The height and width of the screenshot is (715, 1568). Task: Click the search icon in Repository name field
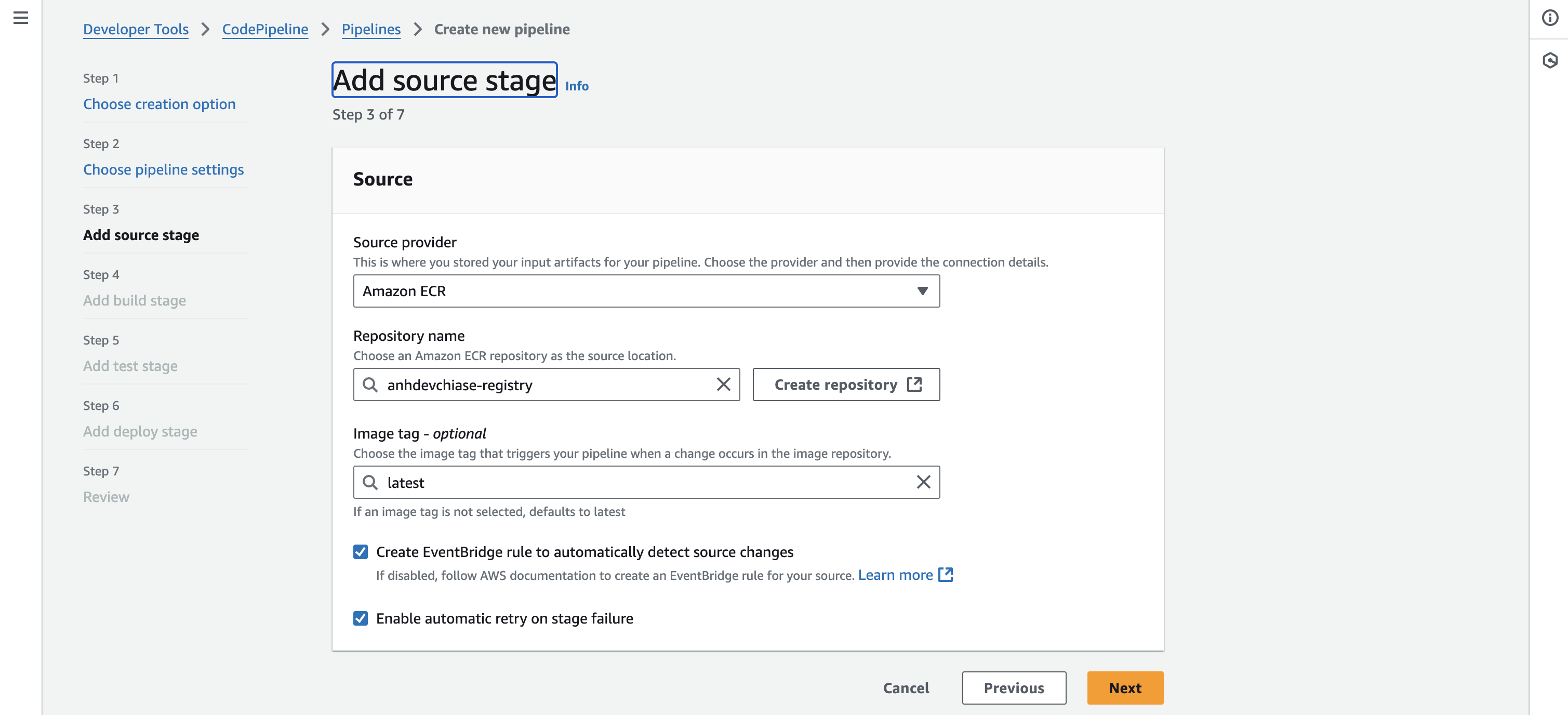(x=370, y=385)
